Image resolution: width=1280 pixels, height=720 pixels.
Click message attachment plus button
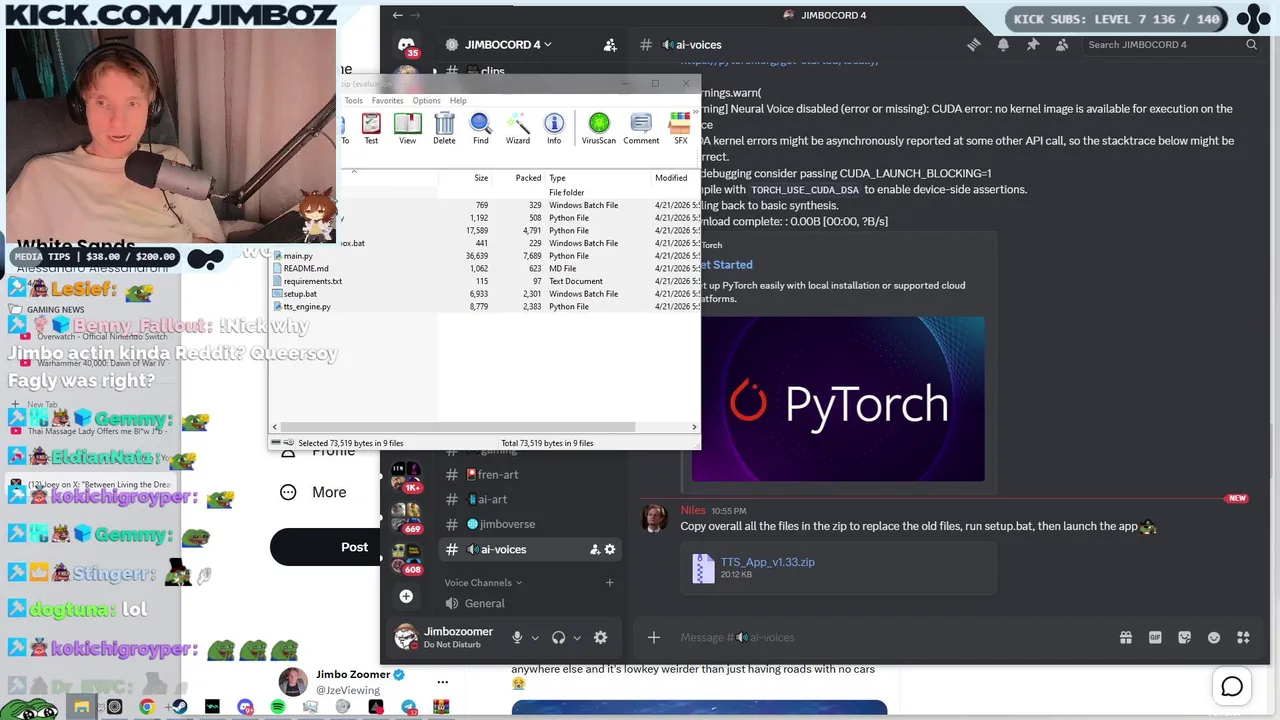[x=653, y=637]
